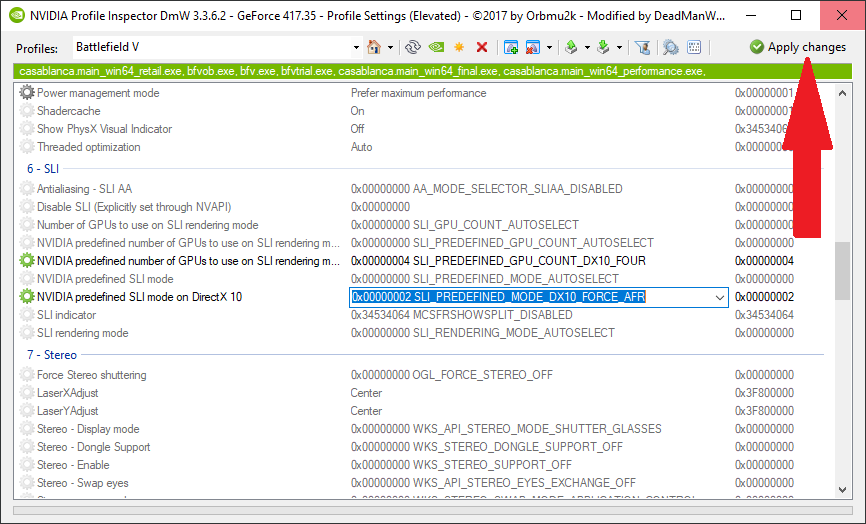Click the scan for modified profiles icon
Image resolution: width=866 pixels, height=524 pixels.
(x=670, y=47)
